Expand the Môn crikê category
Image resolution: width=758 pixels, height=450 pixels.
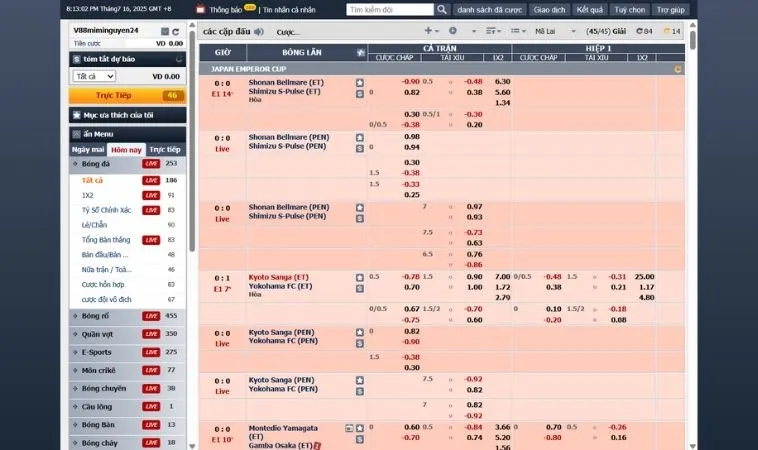(x=128, y=370)
